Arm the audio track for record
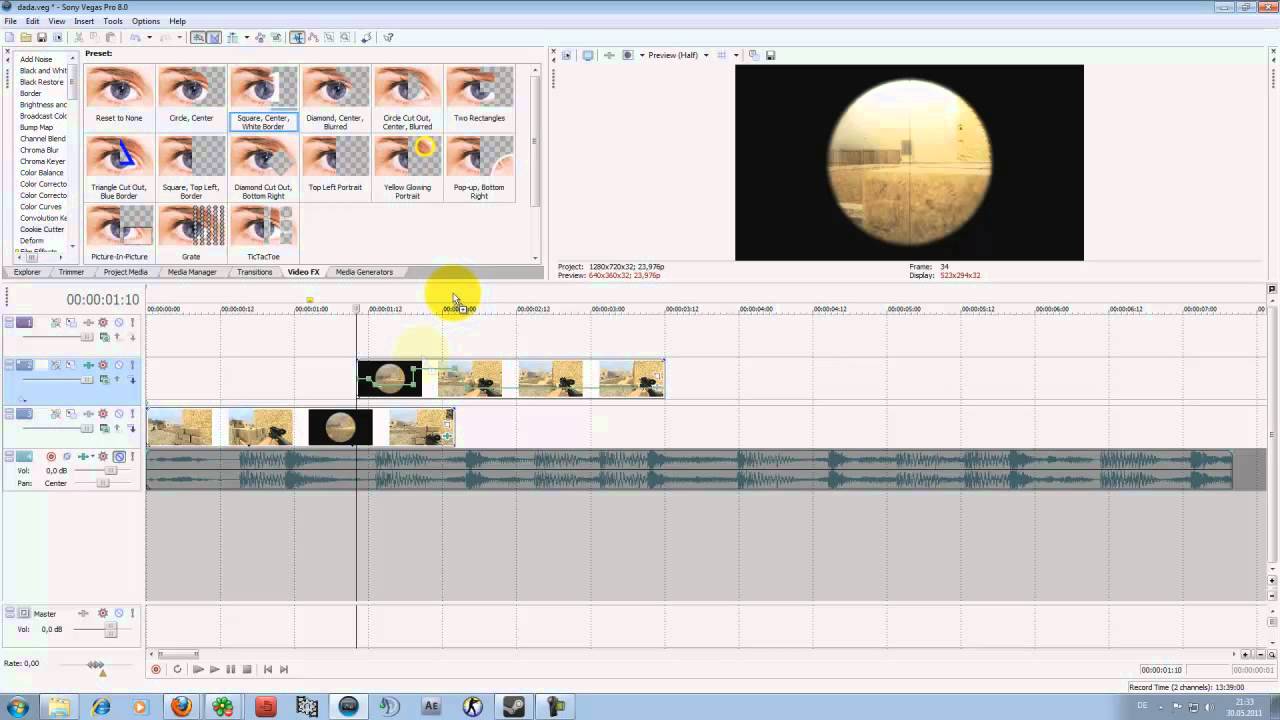 tap(51, 456)
